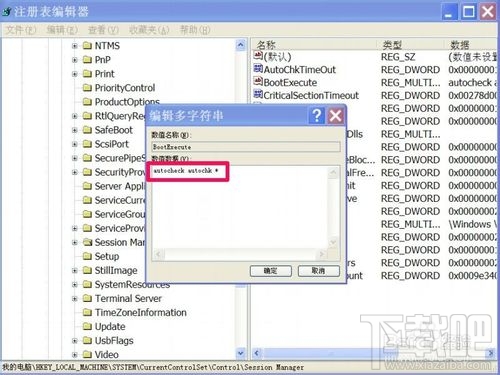Image resolution: width=500 pixels, height=375 pixels.
Task: Click the DWORD icon beside AutoChkTimeOut
Action: [x=258, y=69]
